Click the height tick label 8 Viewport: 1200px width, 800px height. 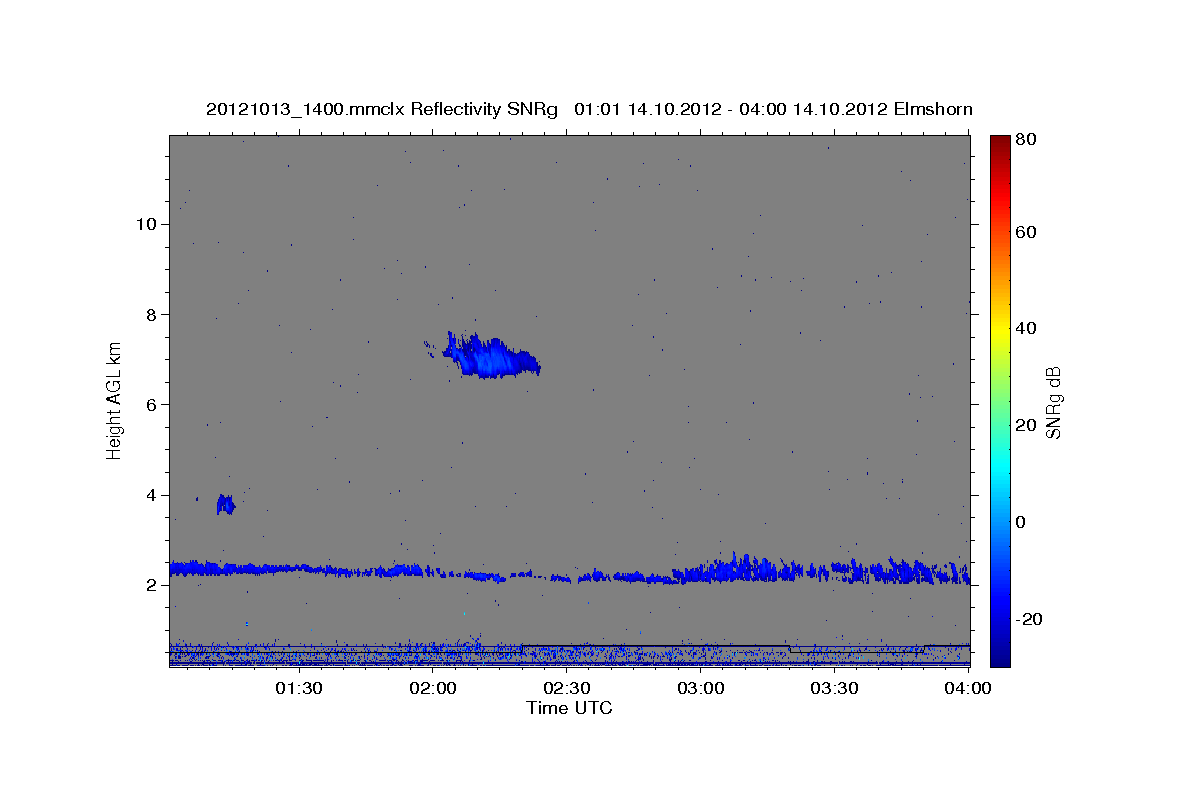coord(152,314)
